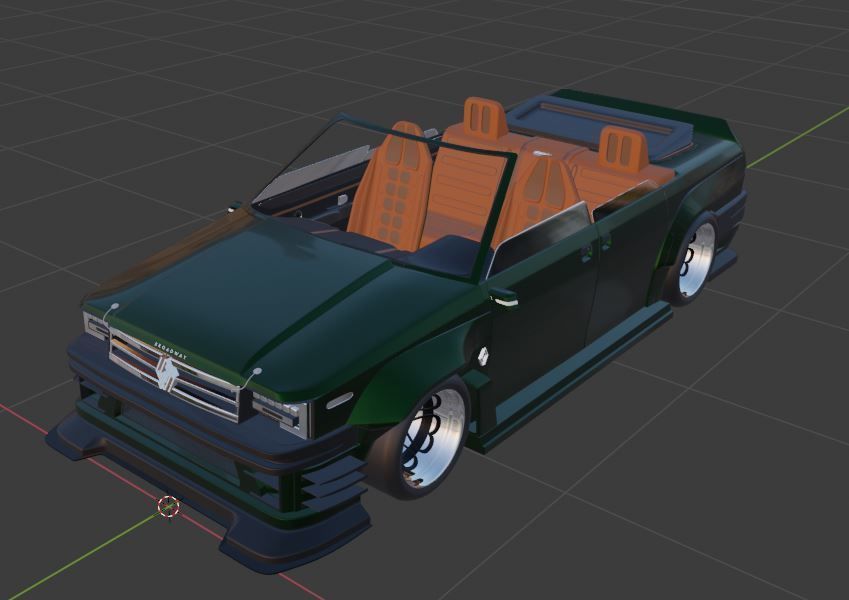Image resolution: width=849 pixels, height=600 pixels.
Task: Select the side mirror on the door
Action: (x=504, y=296)
